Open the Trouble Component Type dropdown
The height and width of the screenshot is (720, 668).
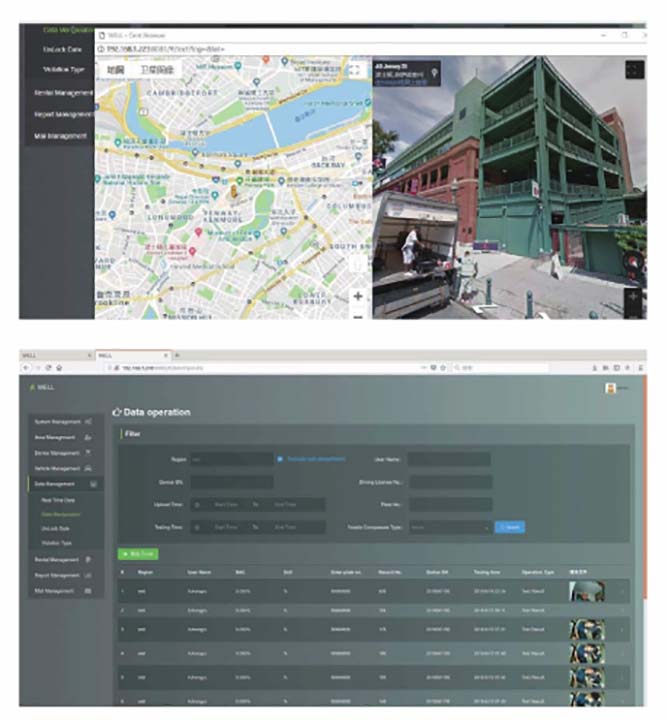(x=450, y=526)
